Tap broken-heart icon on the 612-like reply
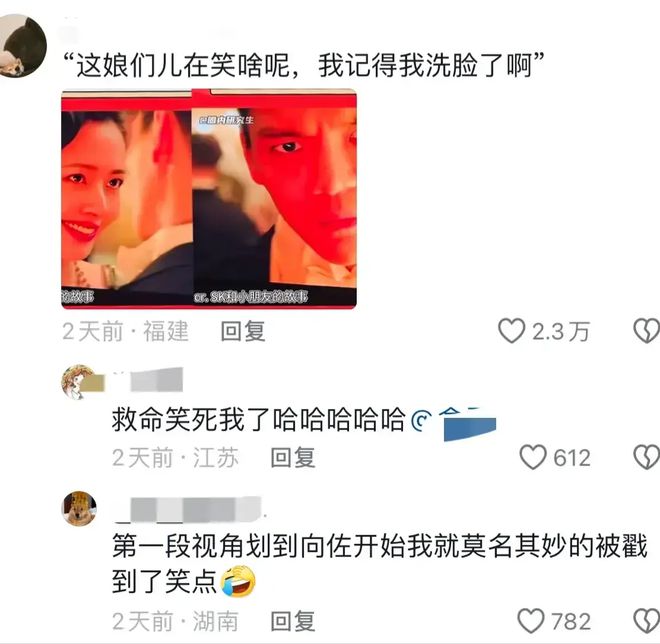The width and height of the screenshot is (660, 644). (647, 458)
